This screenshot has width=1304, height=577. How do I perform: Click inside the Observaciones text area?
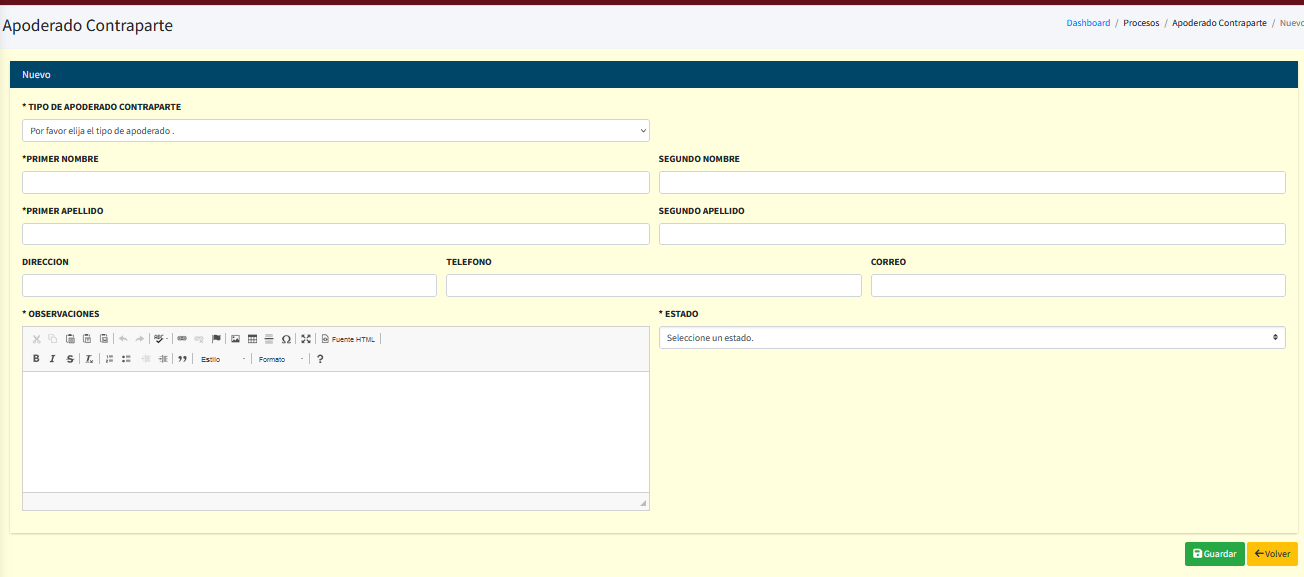tap(336, 432)
